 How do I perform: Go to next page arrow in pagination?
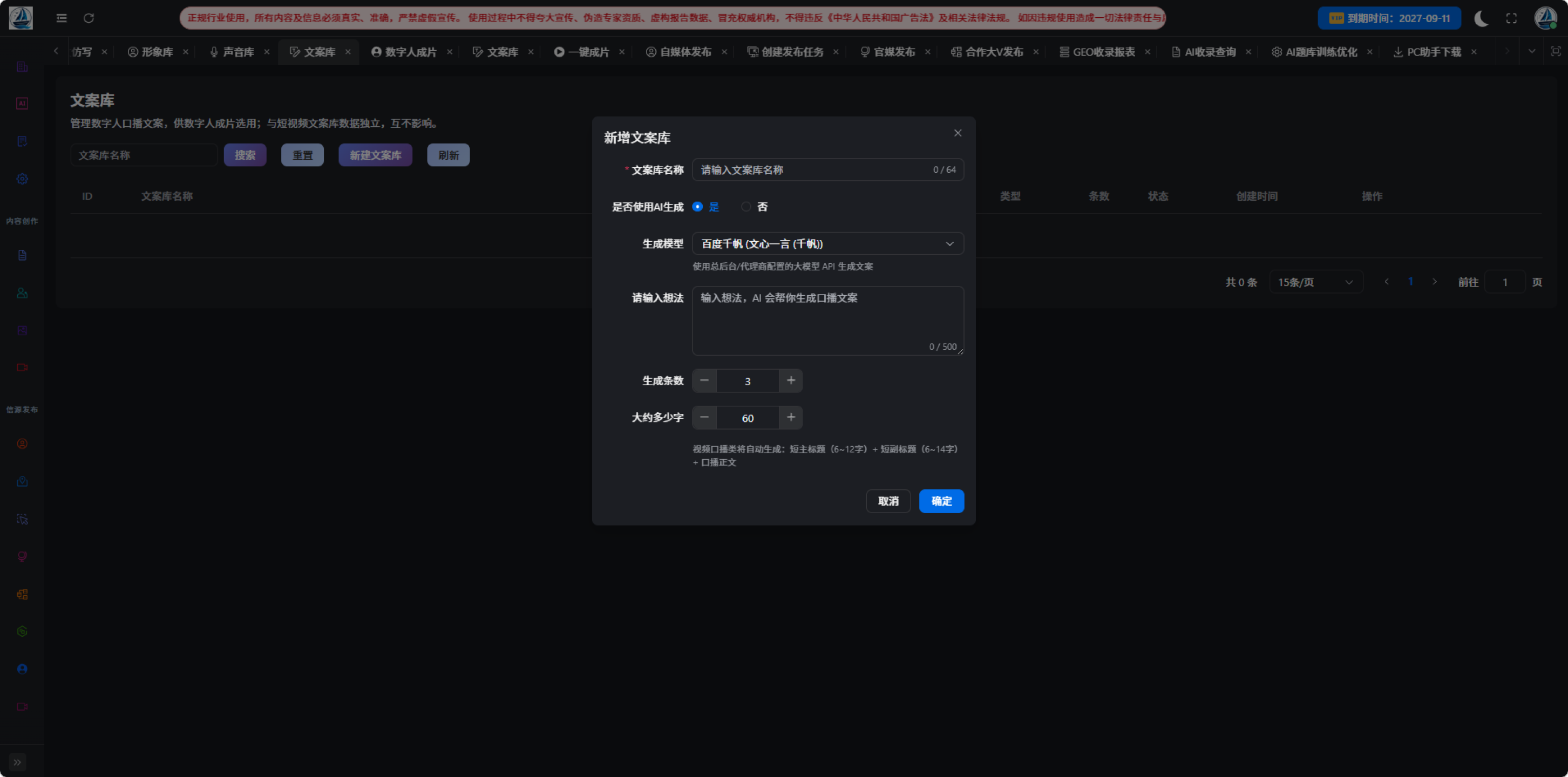1435,282
